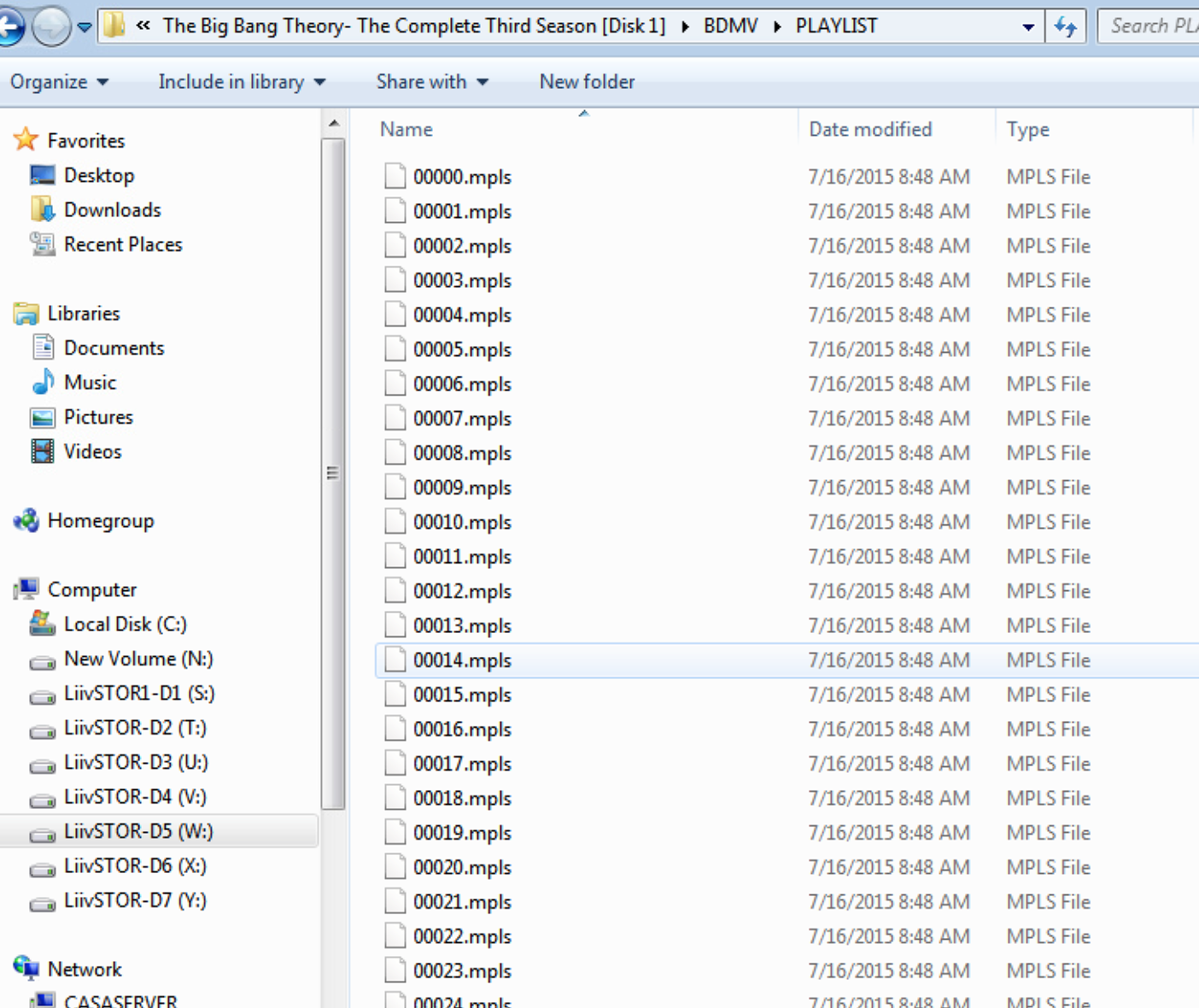Click the Music library icon
Image resolution: width=1199 pixels, height=1008 pixels.
43,382
